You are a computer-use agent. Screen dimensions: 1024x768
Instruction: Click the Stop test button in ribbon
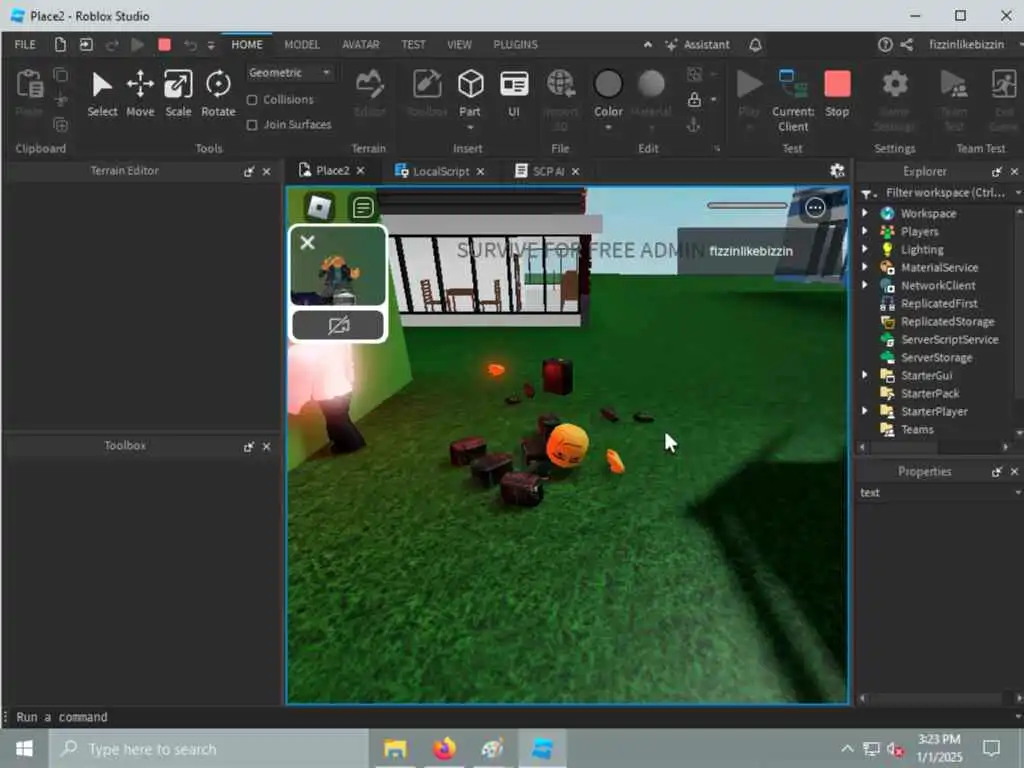pyautogui.click(x=837, y=94)
